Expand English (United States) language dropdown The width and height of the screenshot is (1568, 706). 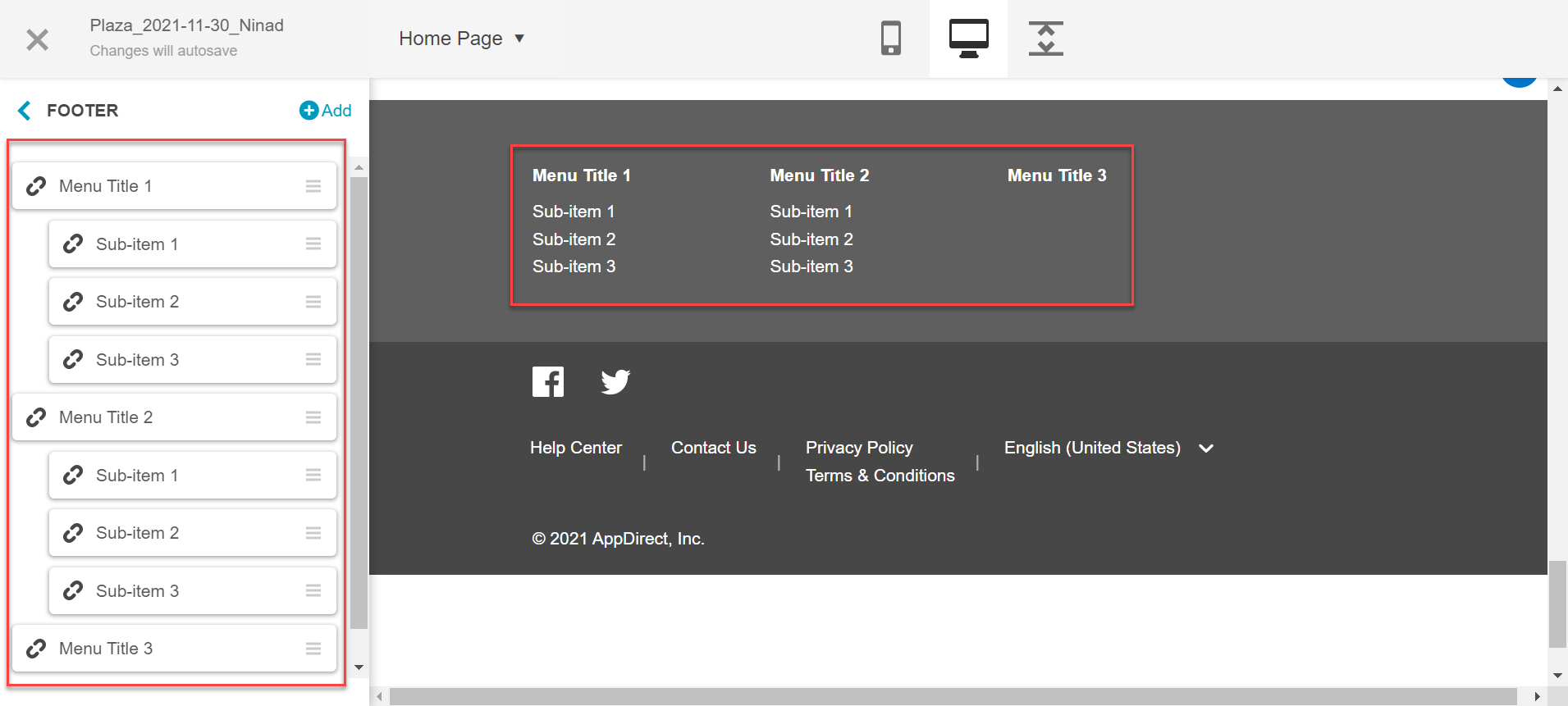1109,448
